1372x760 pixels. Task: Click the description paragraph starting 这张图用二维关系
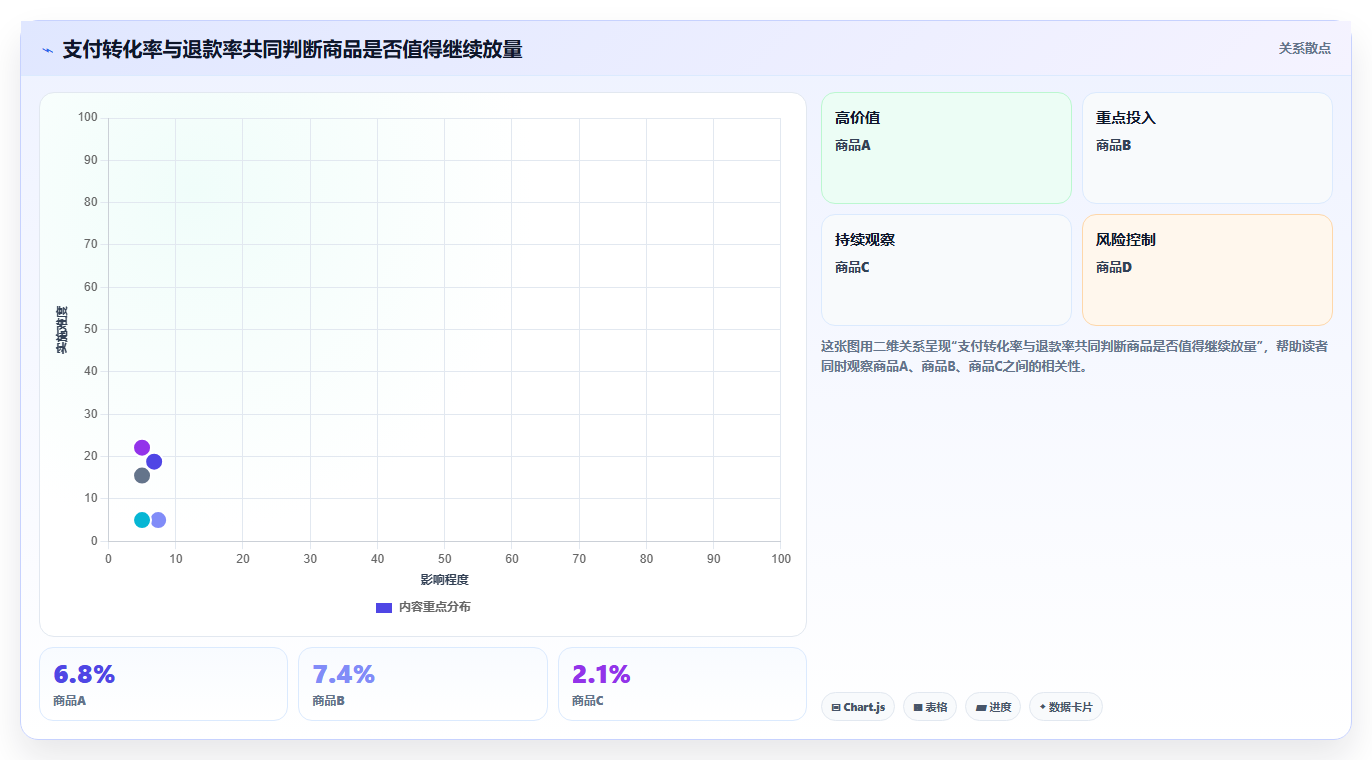tap(1075, 356)
